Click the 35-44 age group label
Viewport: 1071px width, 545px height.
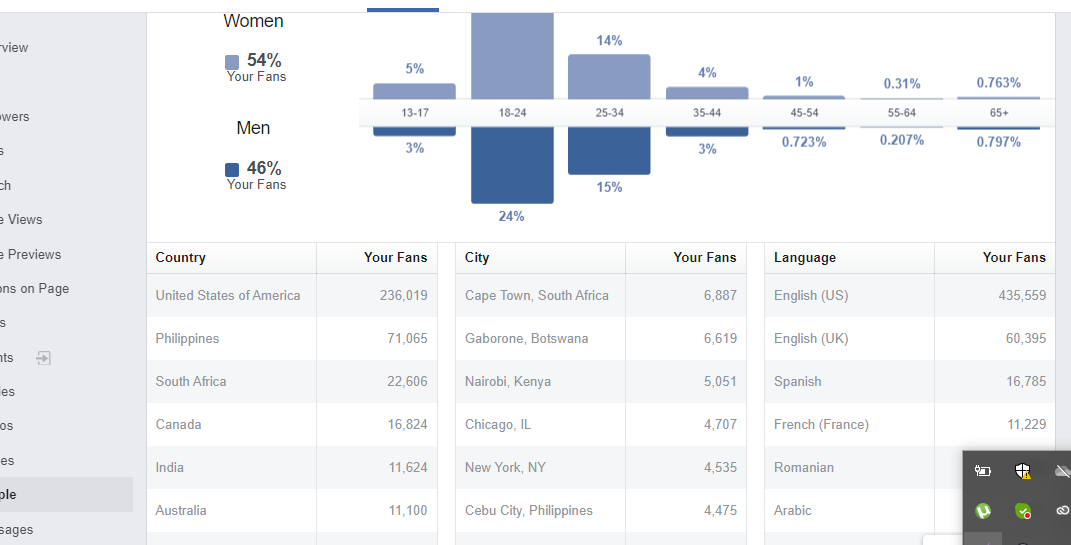tap(707, 113)
